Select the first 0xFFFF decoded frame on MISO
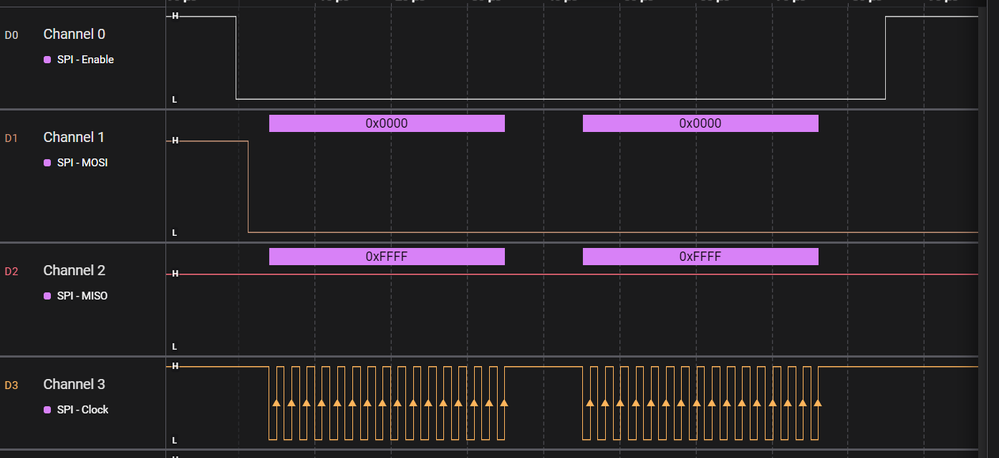 (x=387, y=257)
